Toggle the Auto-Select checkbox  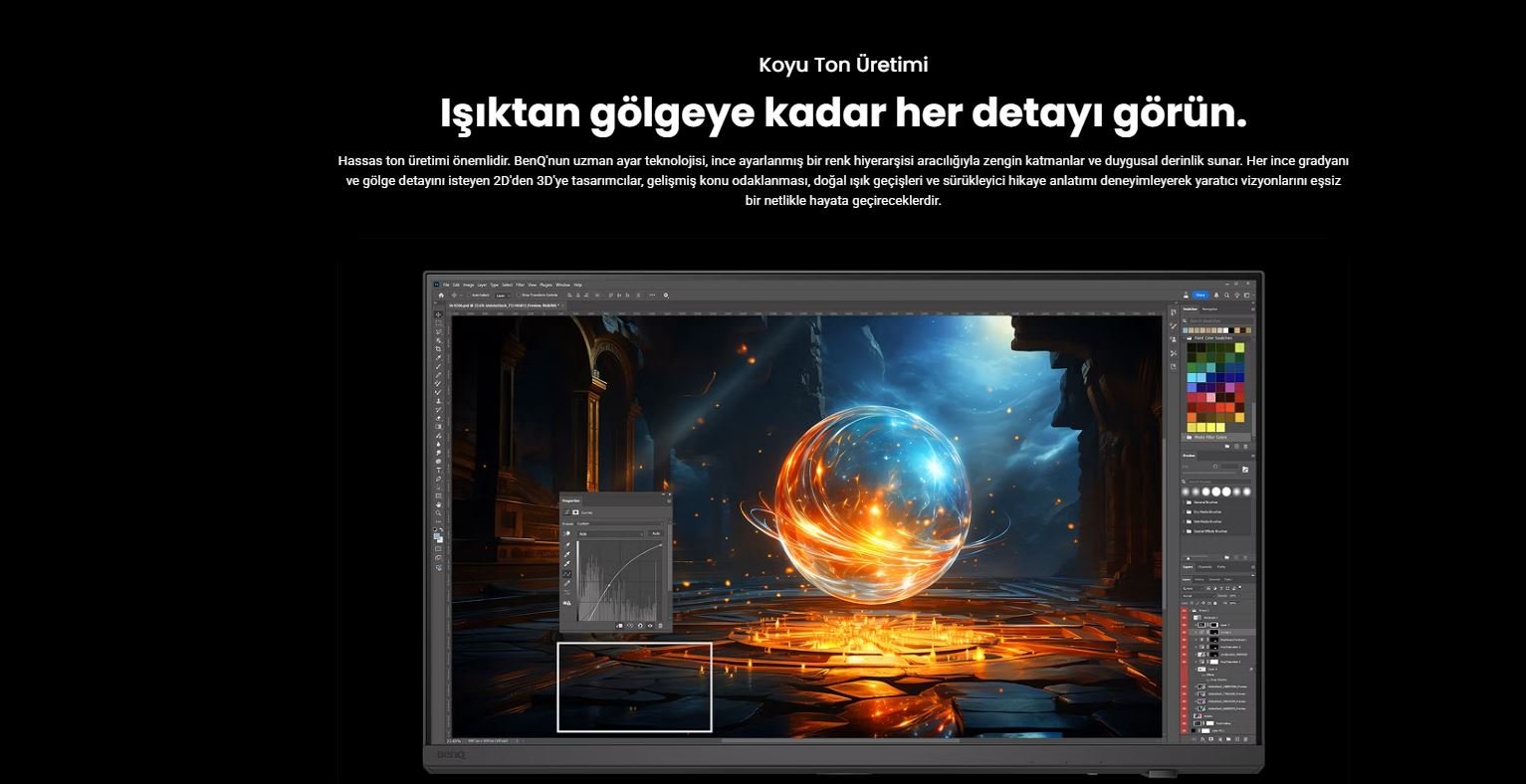(469, 294)
